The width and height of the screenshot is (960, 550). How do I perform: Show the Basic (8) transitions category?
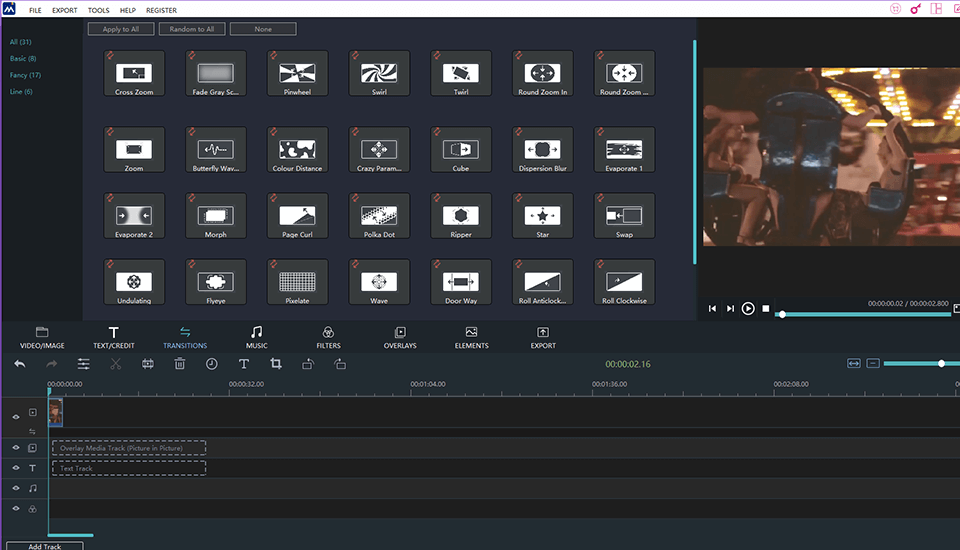click(x=23, y=59)
